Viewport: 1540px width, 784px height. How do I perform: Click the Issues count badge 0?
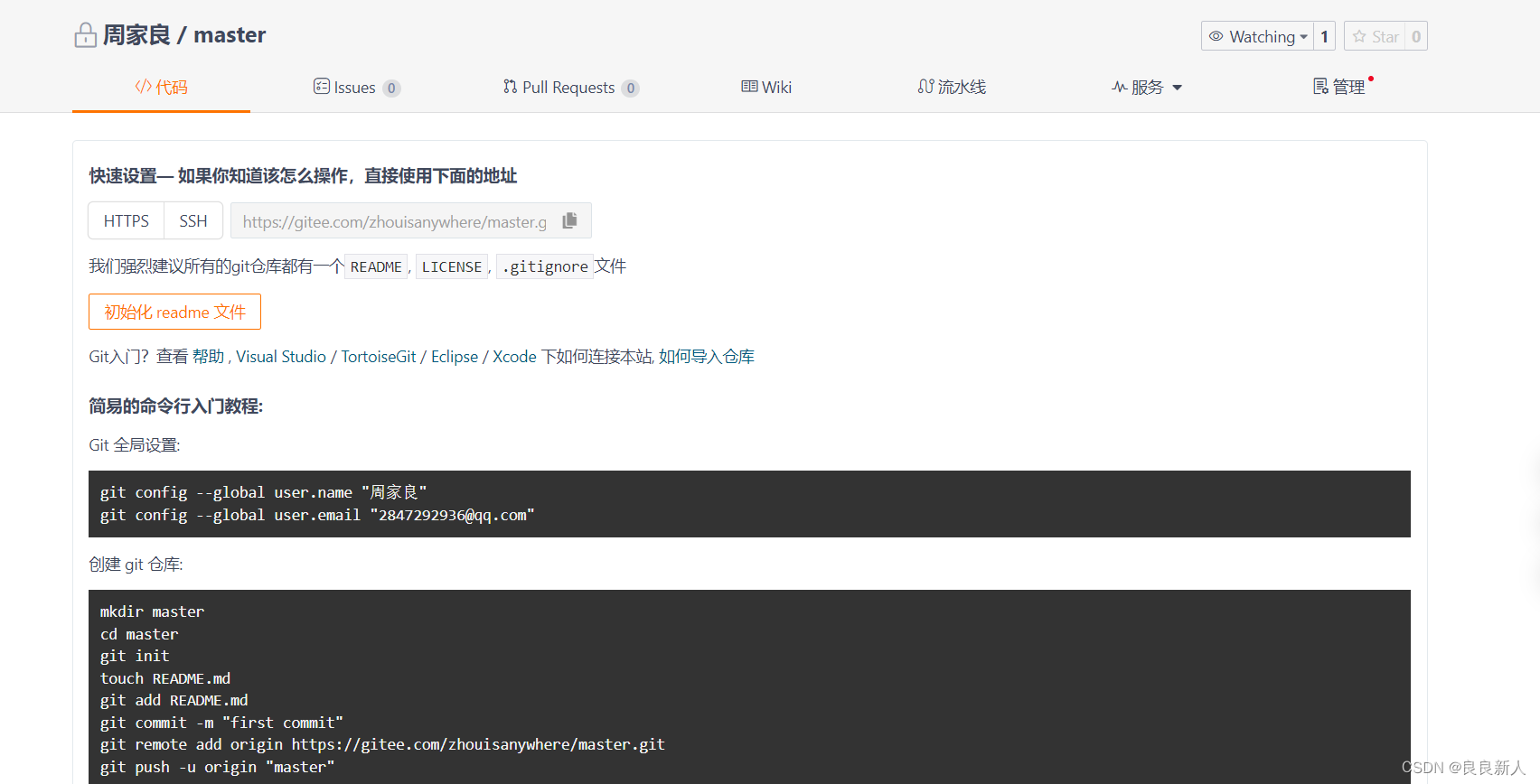coord(391,89)
